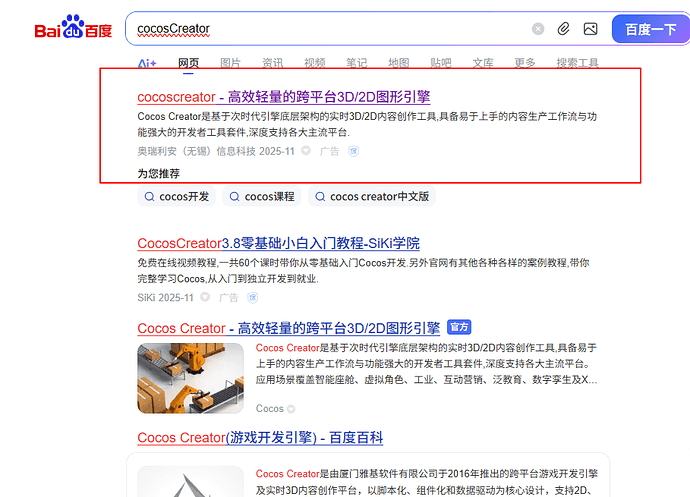
Task: Search suggestion cocos开发
Action: 176,196
